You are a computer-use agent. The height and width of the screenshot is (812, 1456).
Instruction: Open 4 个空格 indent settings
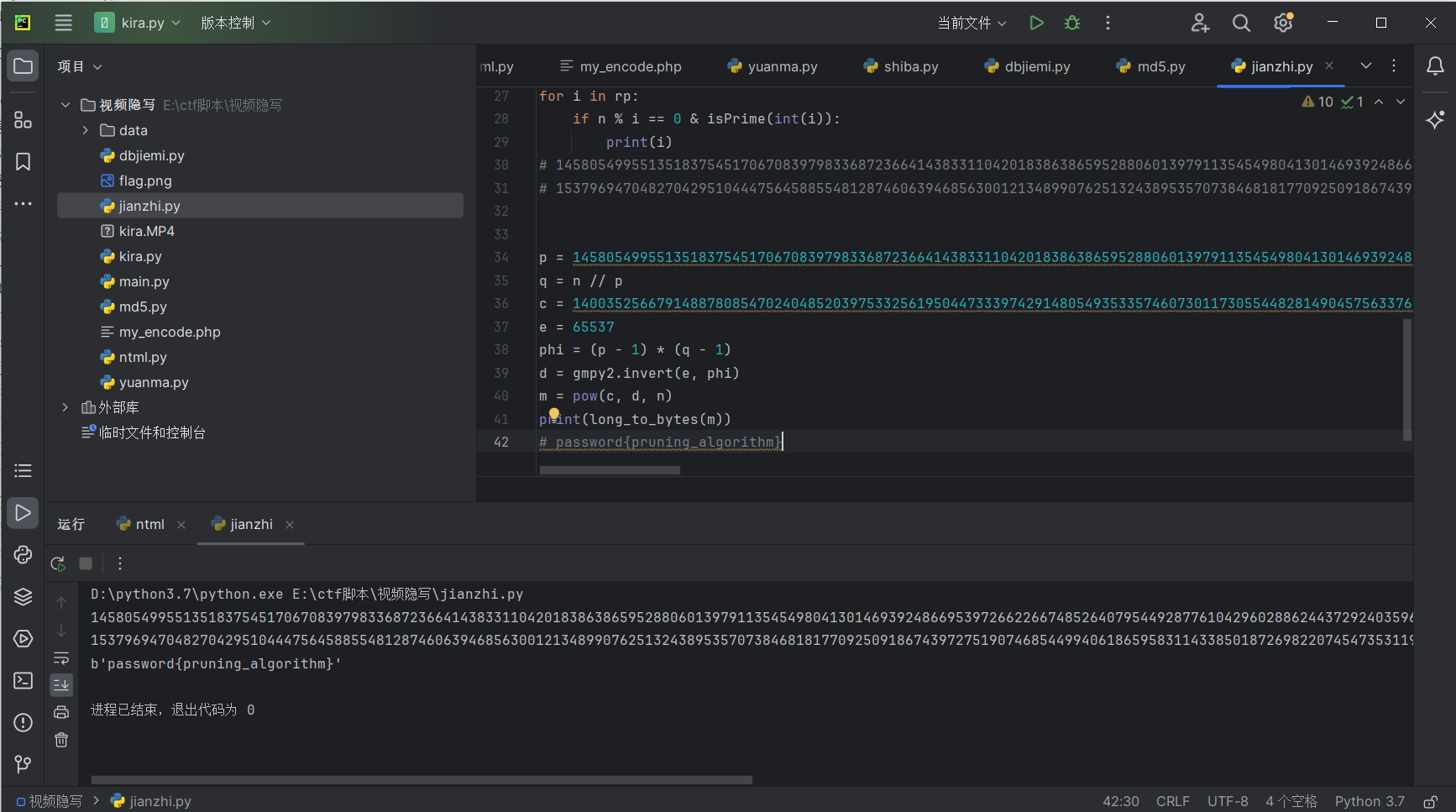(x=1291, y=802)
